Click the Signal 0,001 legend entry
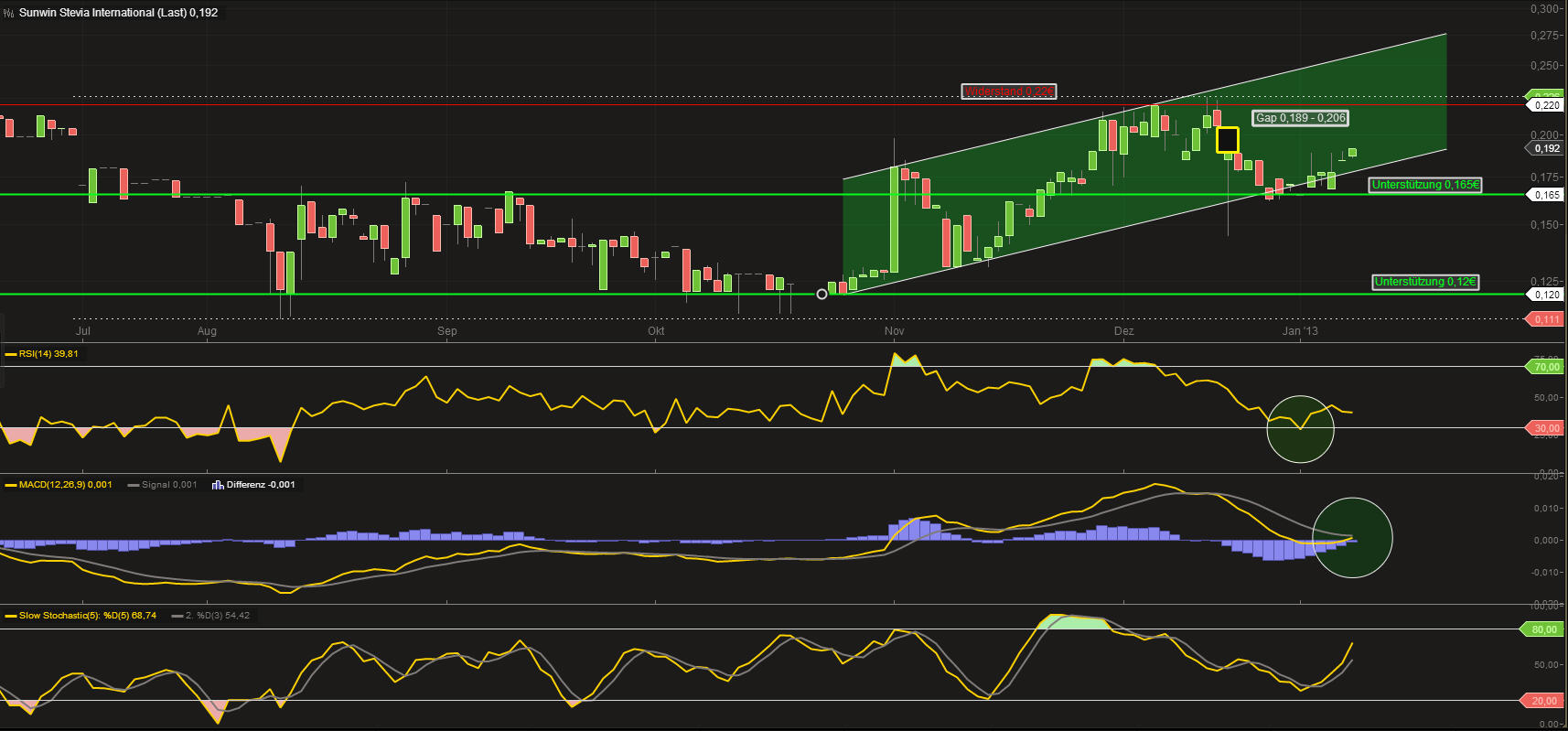Screen dimensions: 1568x731 coord(169,485)
